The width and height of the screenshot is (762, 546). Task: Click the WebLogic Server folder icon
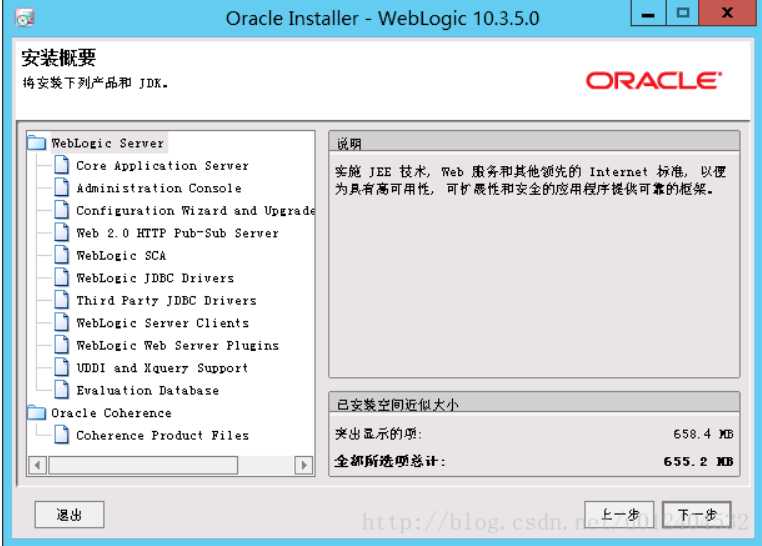[x=36, y=142]
